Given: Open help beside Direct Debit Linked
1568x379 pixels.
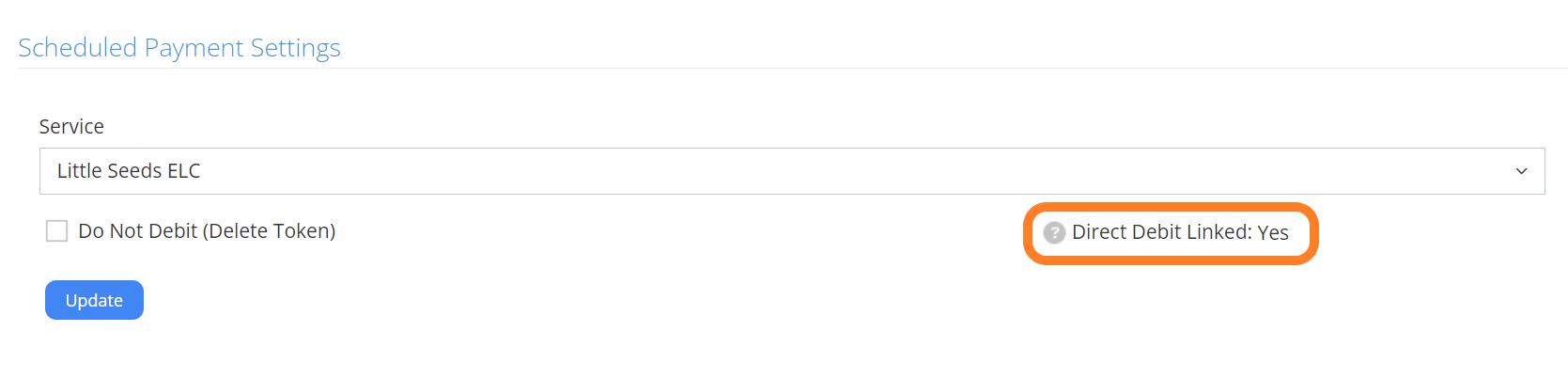Looking at the screenshot, I should click(1054, 232).
